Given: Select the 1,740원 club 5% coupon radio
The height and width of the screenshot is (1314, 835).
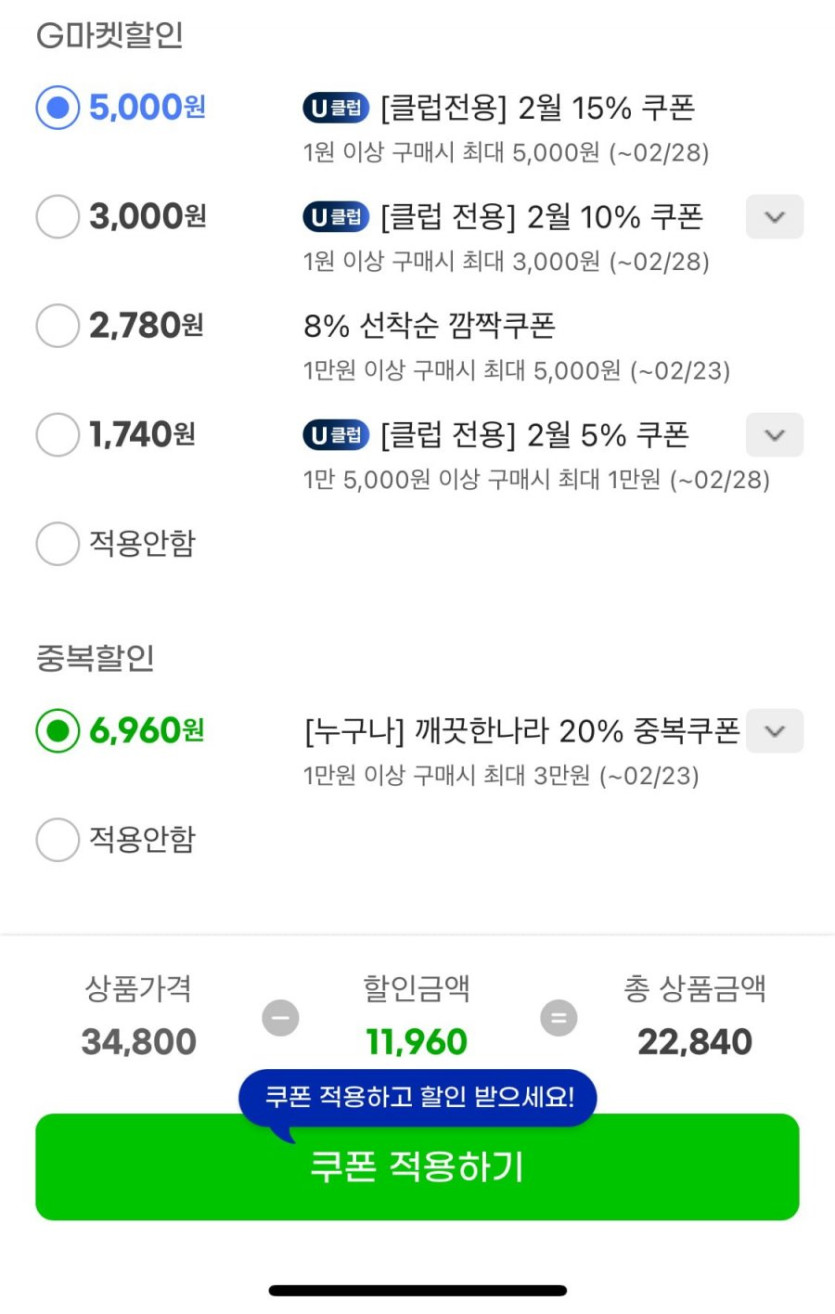Looking at the screenshot, I should [x=57, y=435].
